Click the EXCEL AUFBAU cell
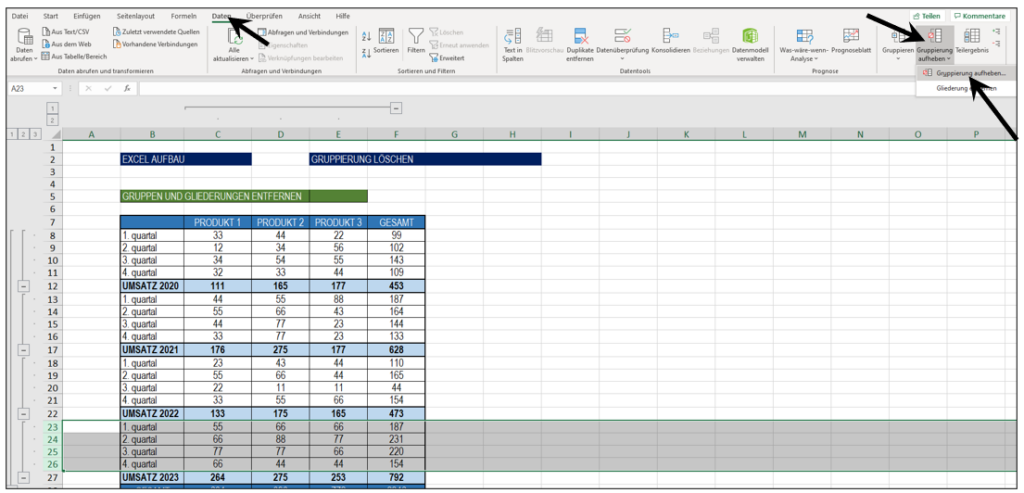Screen dimensions: 1024x493 [x=186, y=159]
